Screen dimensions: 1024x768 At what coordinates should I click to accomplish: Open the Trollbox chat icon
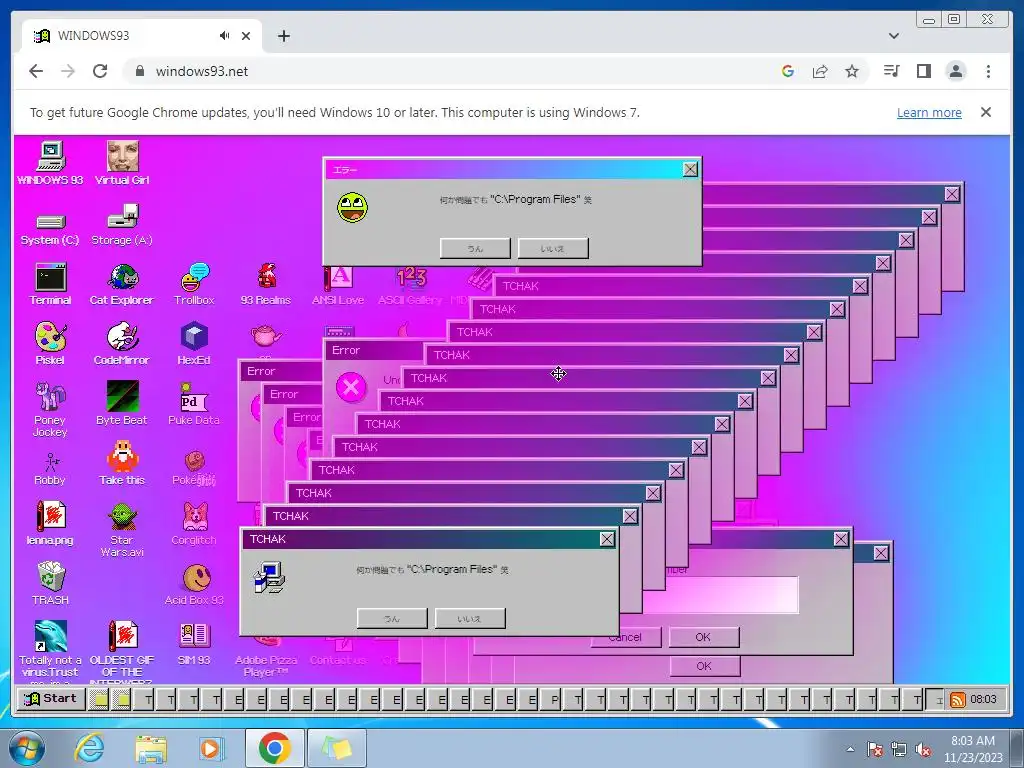pos(194,284)
